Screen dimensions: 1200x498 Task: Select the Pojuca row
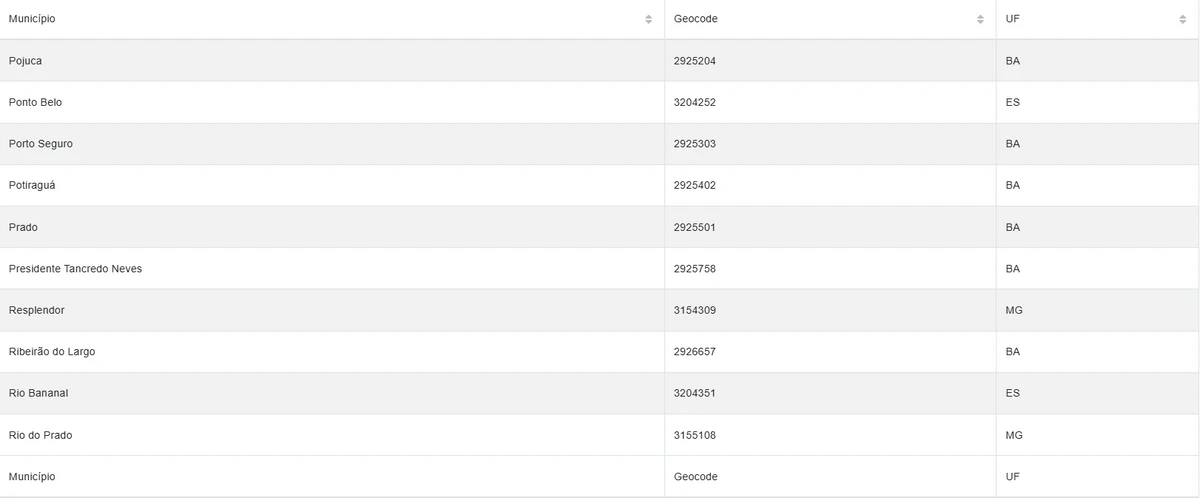[x=25, y=61]
